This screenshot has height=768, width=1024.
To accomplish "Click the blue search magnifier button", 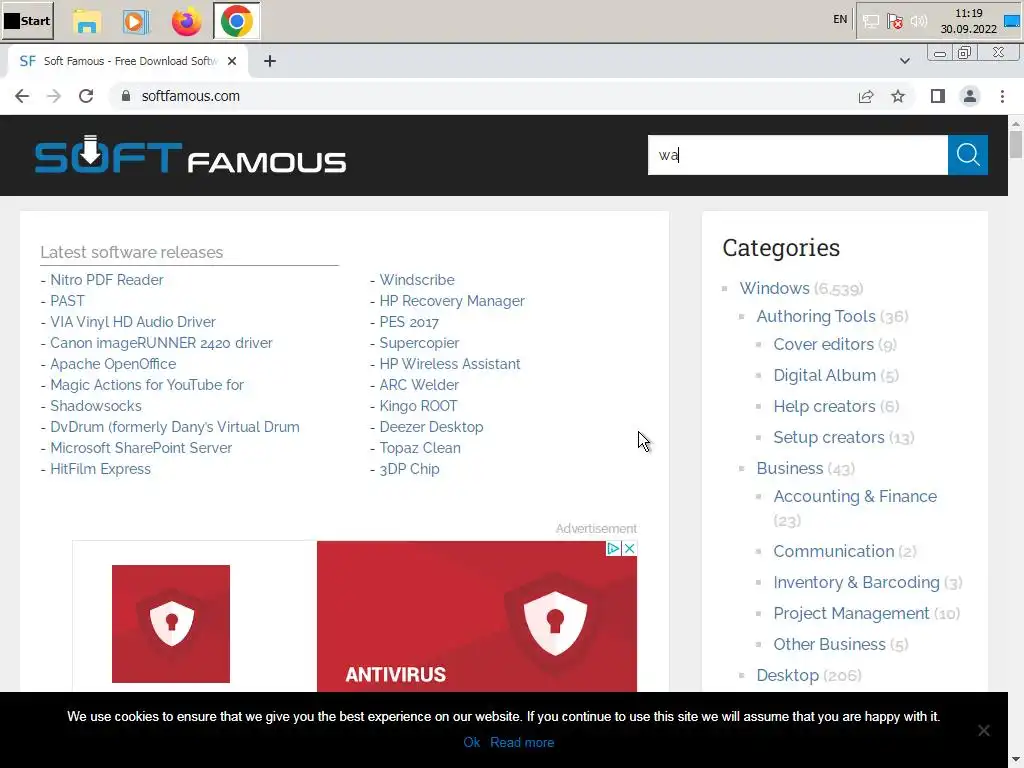I will [967, 155].
